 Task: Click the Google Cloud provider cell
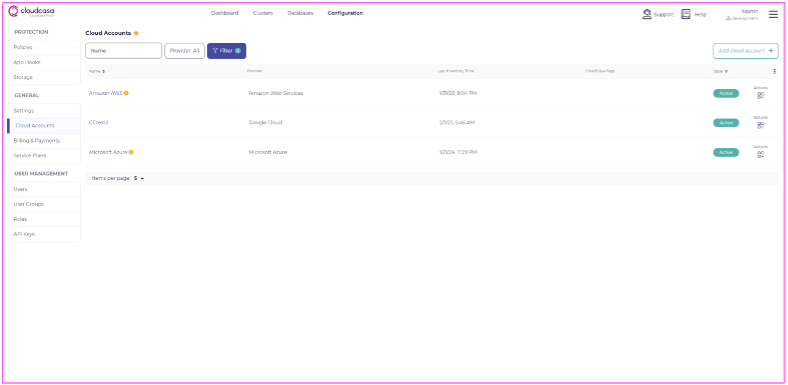tap(265, 123)
